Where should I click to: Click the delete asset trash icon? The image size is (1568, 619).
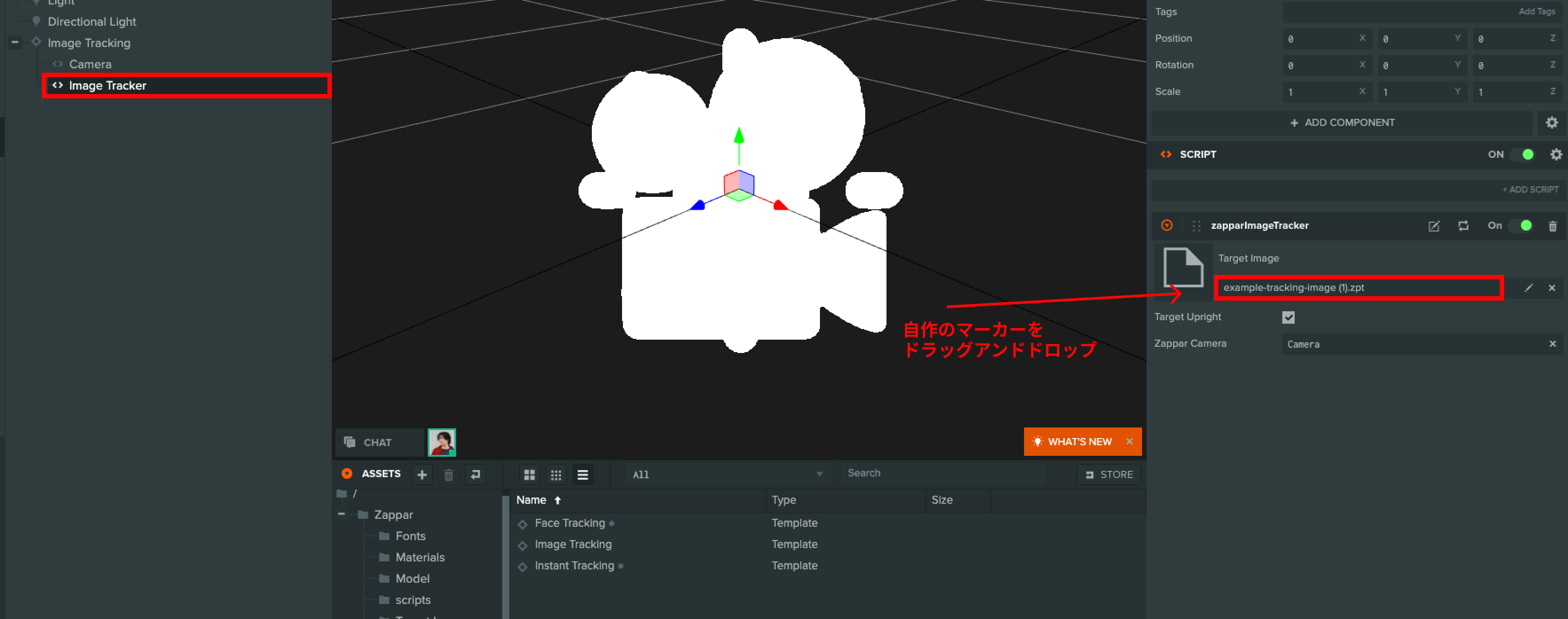click(x=449, y=474)
